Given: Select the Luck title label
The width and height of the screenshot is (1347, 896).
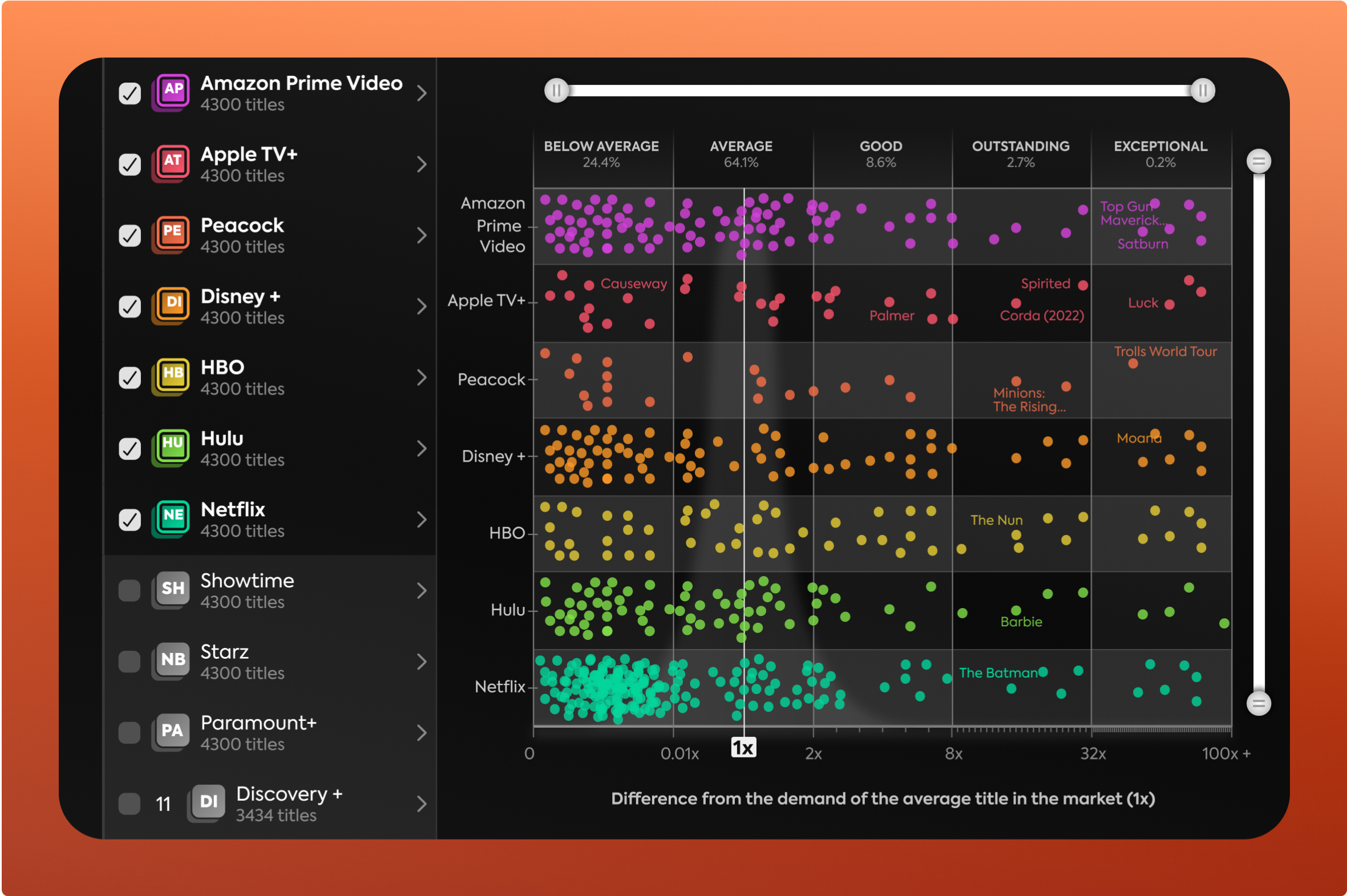Looking at the screenshot, I should coord(1142,303).
